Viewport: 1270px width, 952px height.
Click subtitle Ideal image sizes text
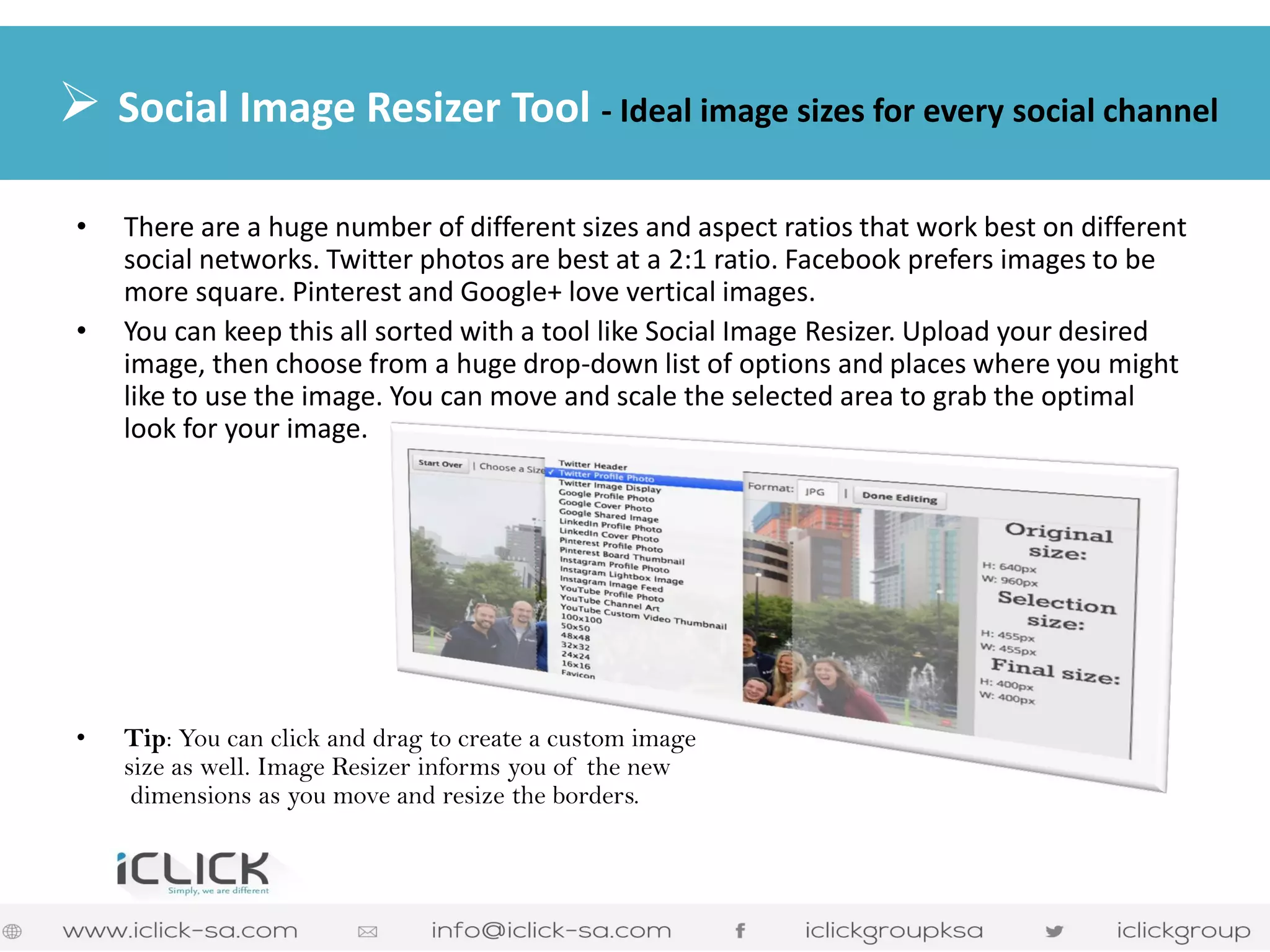(x=918, y=111)
